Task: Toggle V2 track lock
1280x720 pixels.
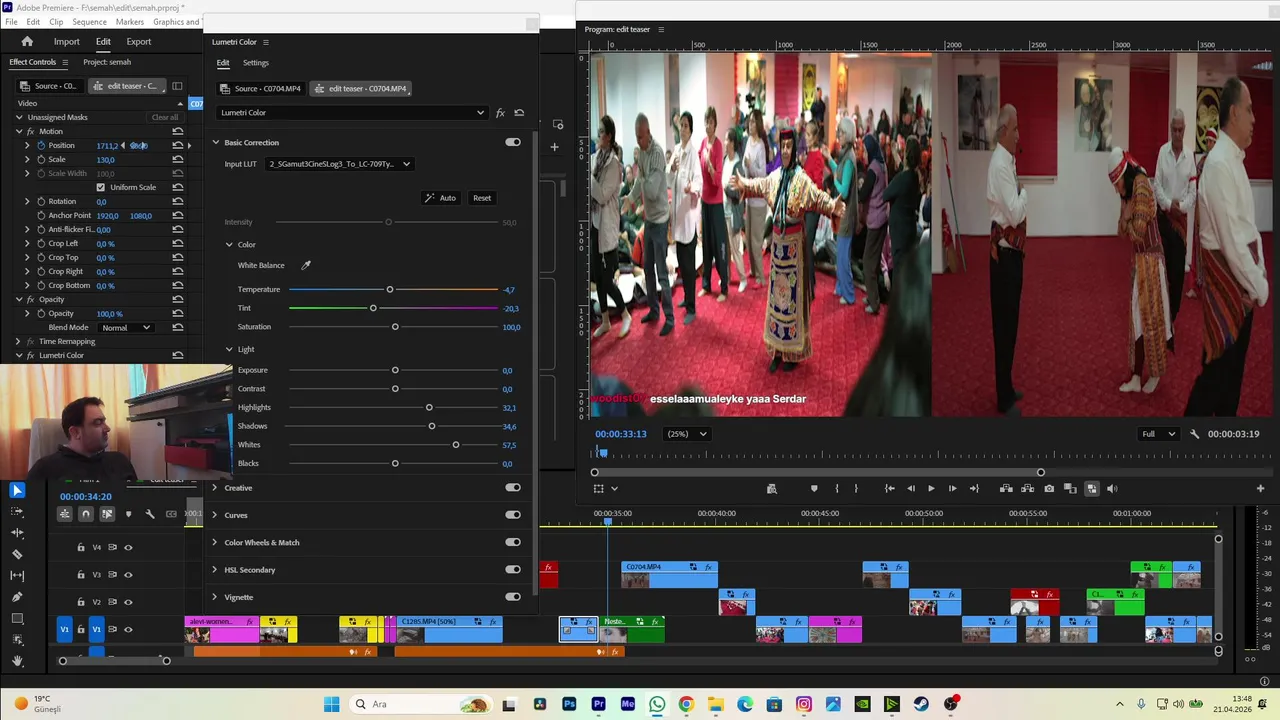Action: 81,602
